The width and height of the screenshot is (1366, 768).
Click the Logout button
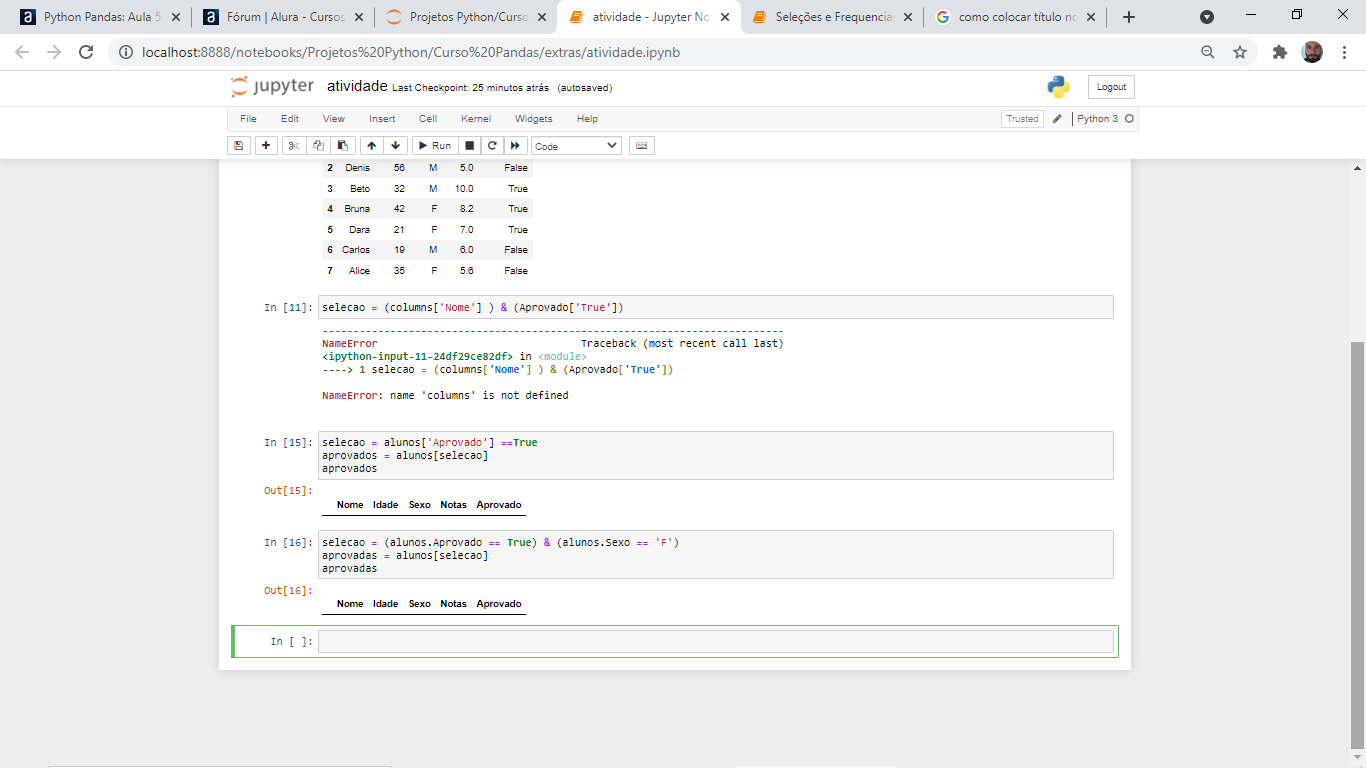click(x=1111, y=87)
